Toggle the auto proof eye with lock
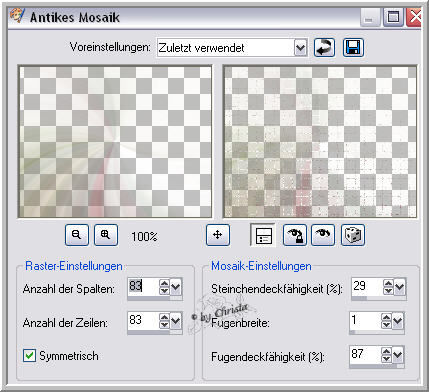429x392 pixels. pos(295,235)
